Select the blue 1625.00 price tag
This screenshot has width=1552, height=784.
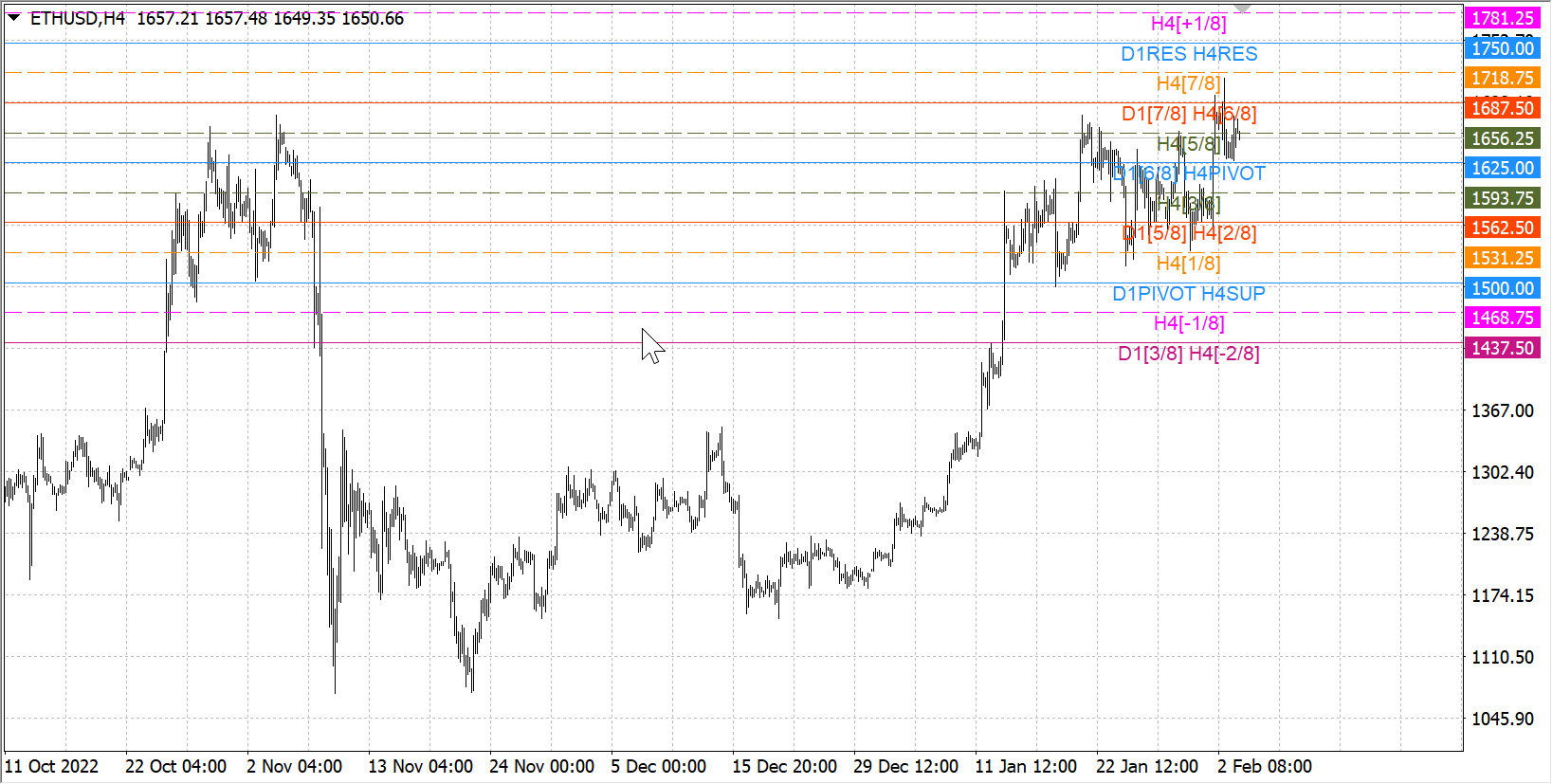point(1502,168)
